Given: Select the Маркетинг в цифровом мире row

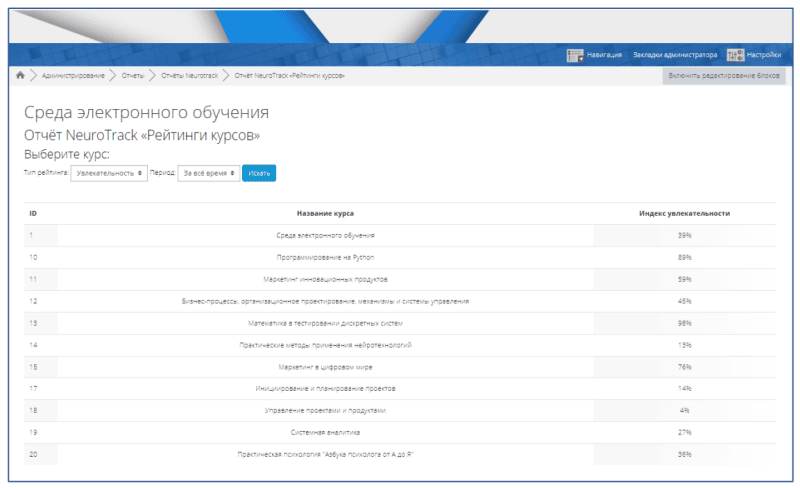Looking at the screenshot, I should pos(325,366).
